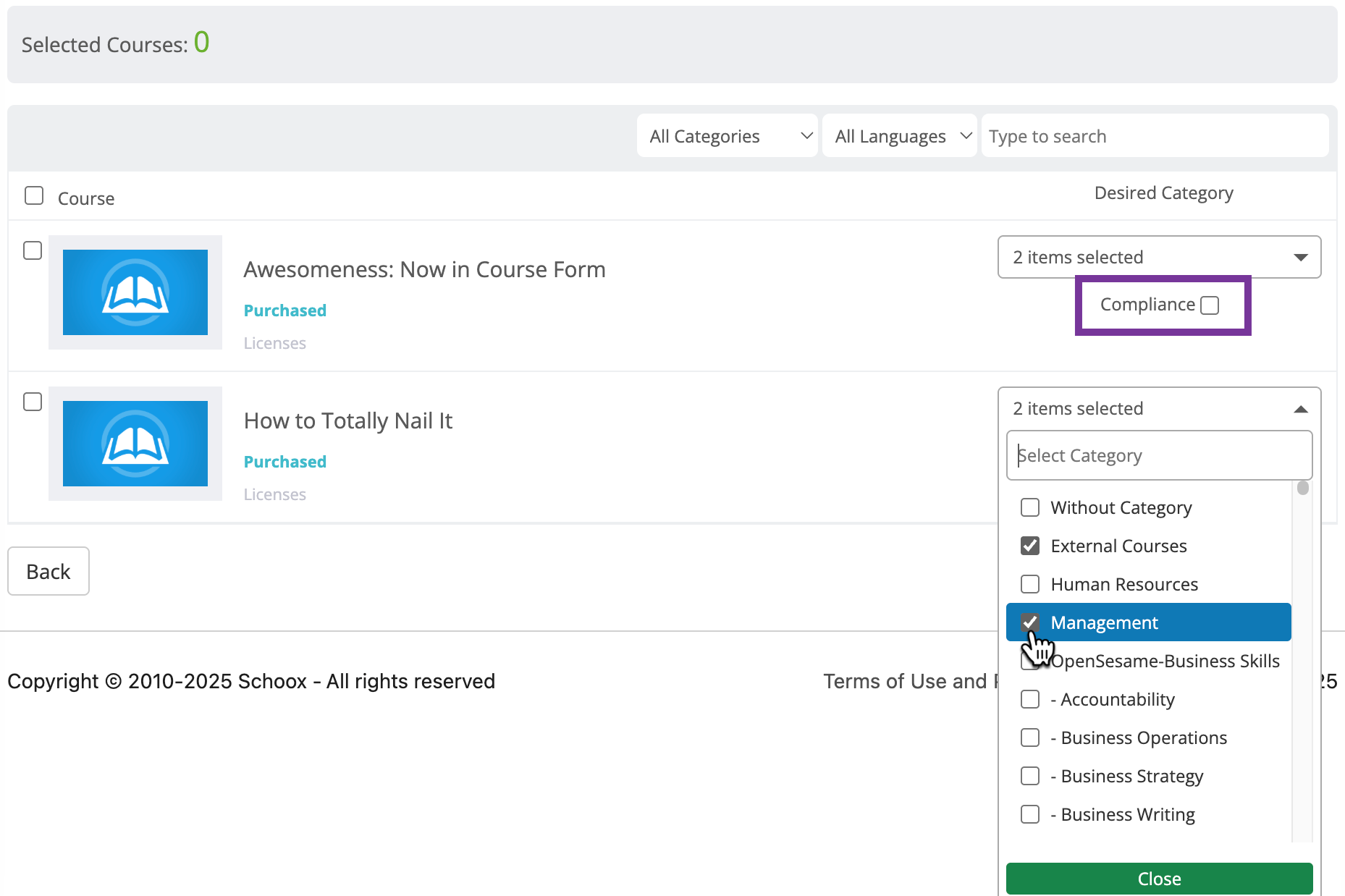This screenshot has width=1345, height=896.
Task: Click the Close button below the category list
Action: click(x=1158, y=878)
